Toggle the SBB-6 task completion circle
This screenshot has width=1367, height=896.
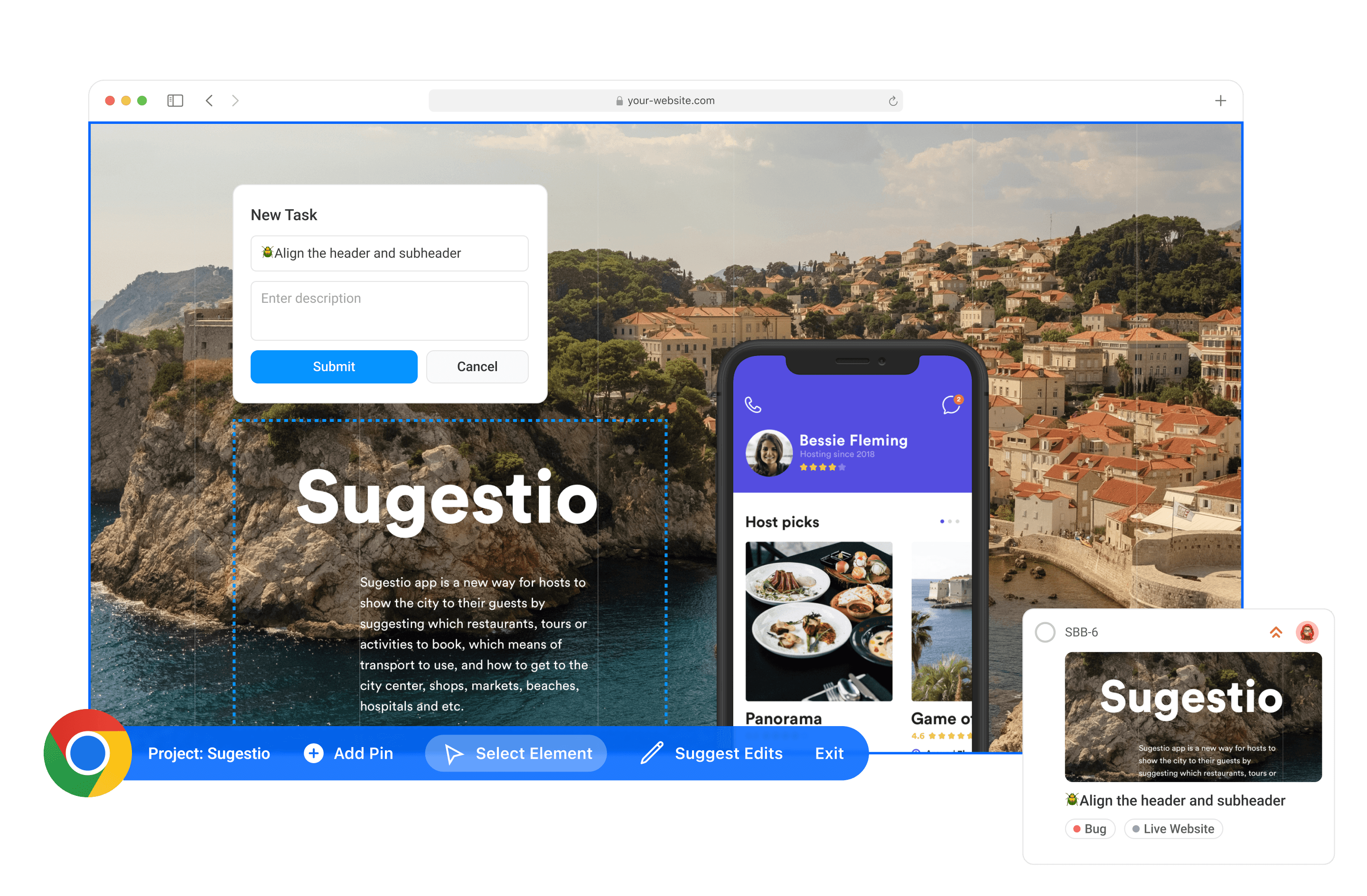click(x=1044, y=632)
